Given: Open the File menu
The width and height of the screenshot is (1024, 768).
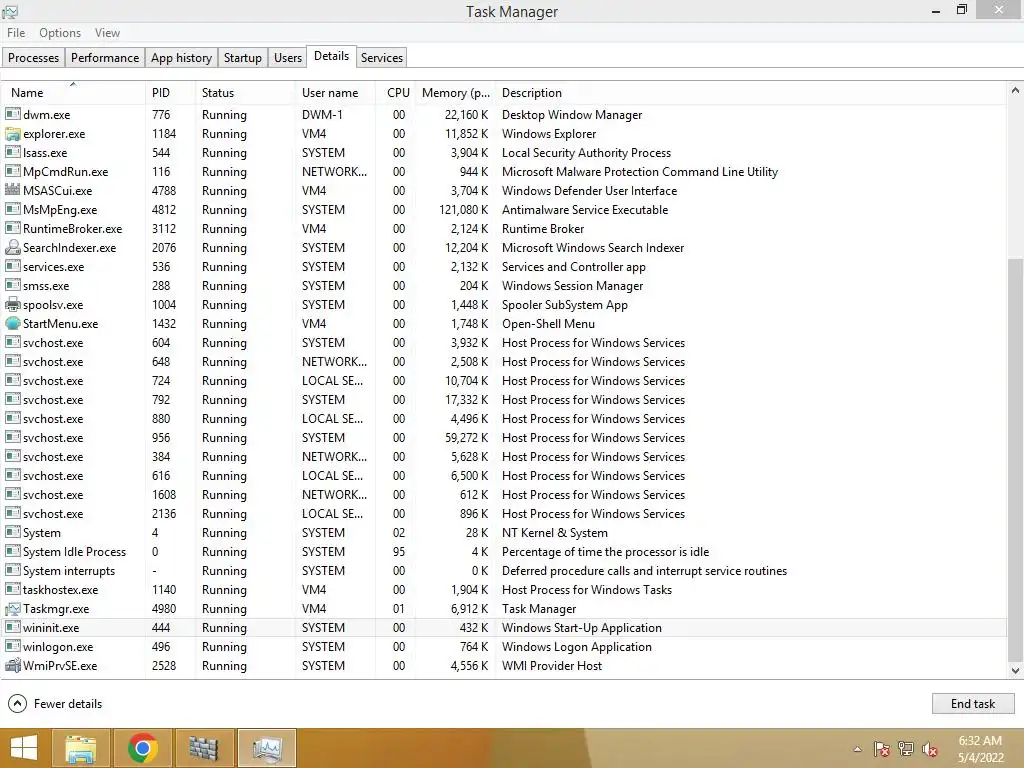Looking at the screenshot, I should click(16, 33).
